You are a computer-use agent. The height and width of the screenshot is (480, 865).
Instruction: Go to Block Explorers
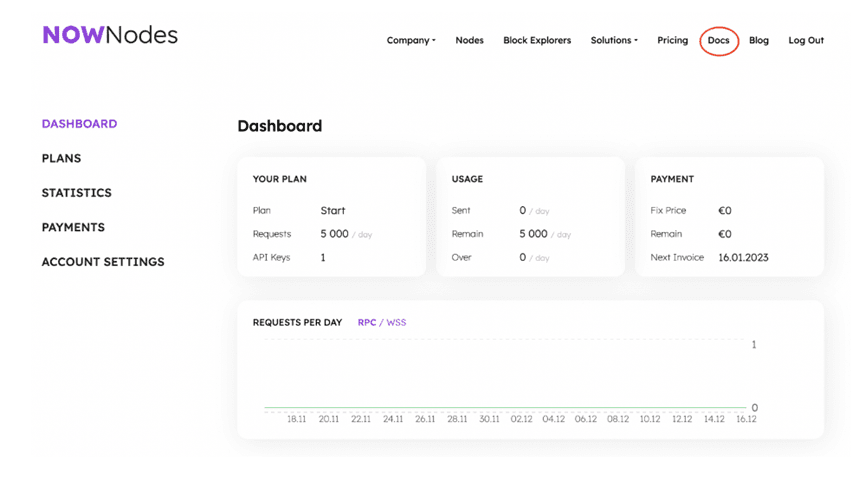point(537,41)
